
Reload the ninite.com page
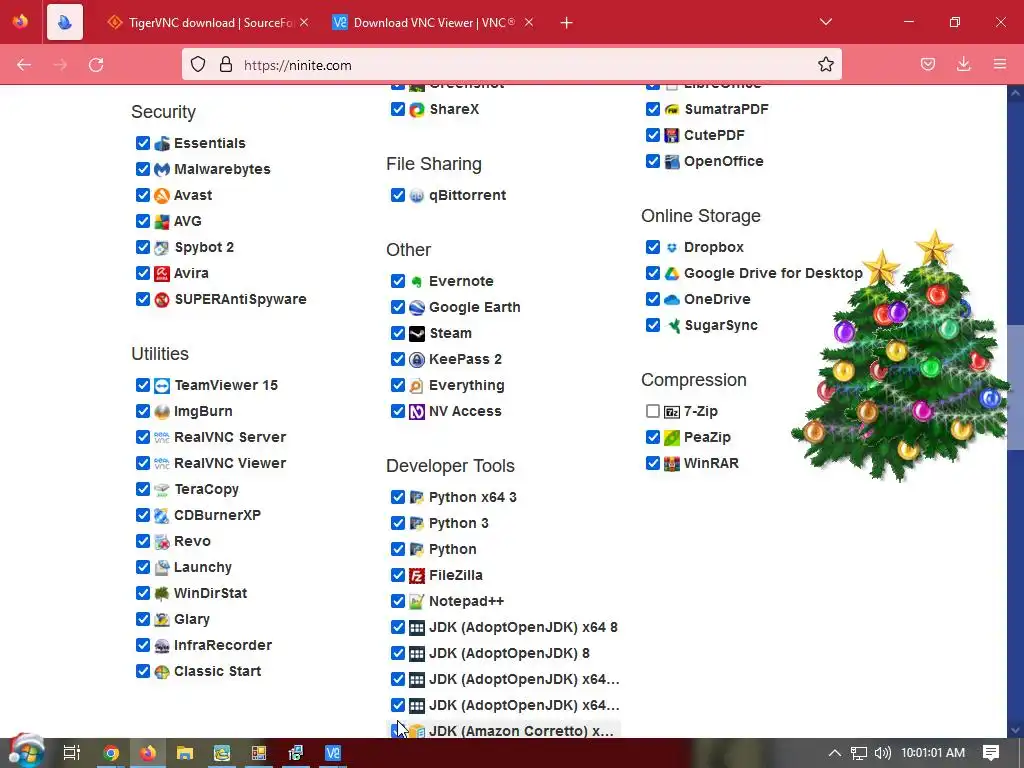click(x=96, y=65)
